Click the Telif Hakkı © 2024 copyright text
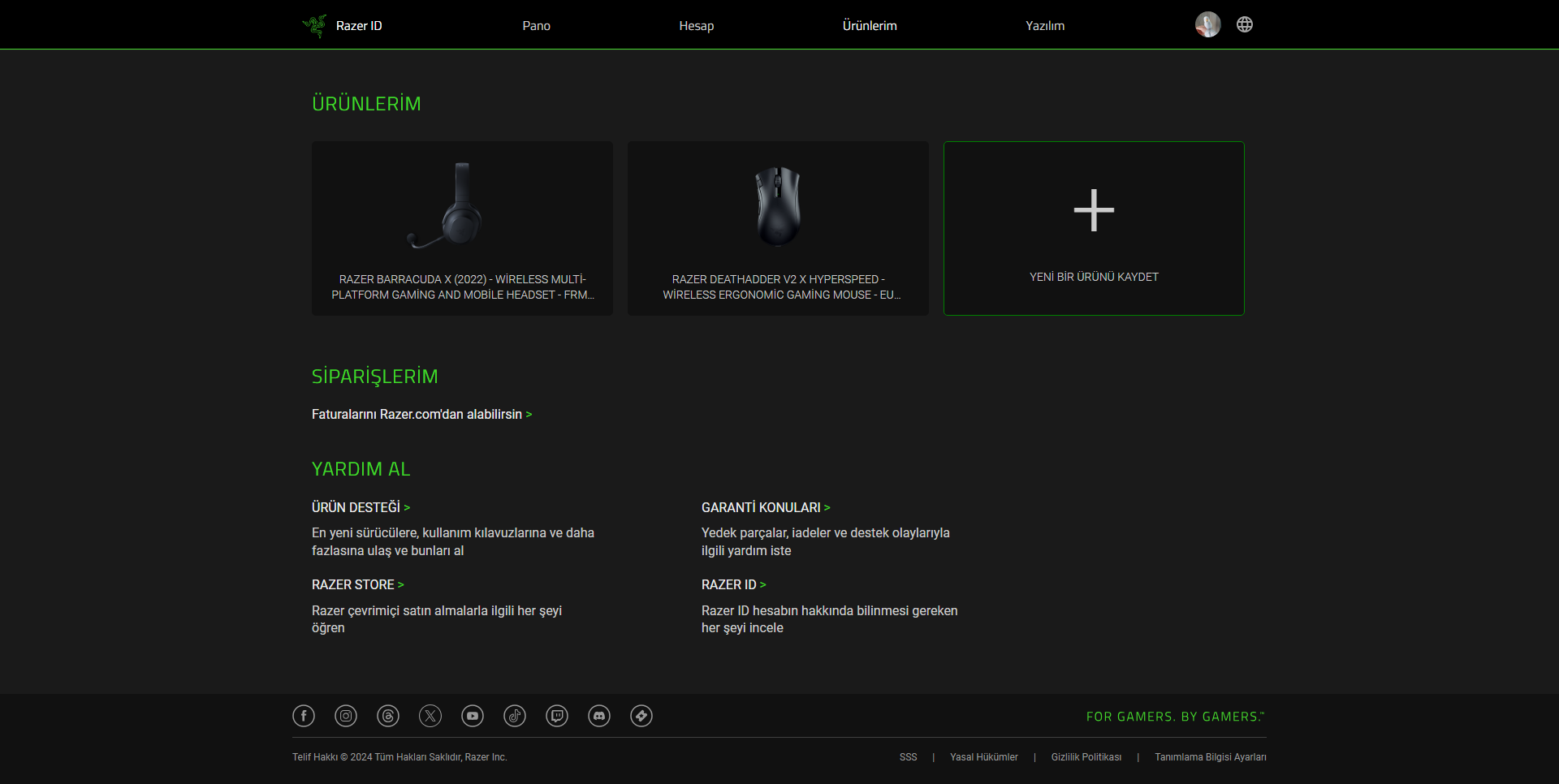The image size is (1559, 784). click(x=399, y=757)
